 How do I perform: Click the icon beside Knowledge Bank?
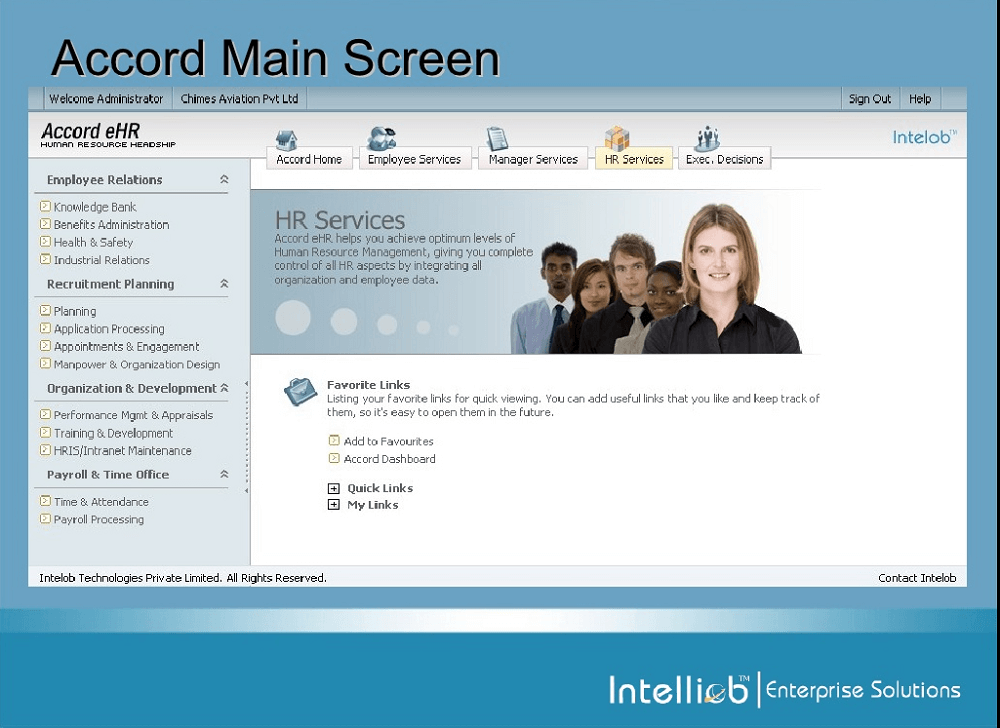pyautogui.click(x=45, y=206)
